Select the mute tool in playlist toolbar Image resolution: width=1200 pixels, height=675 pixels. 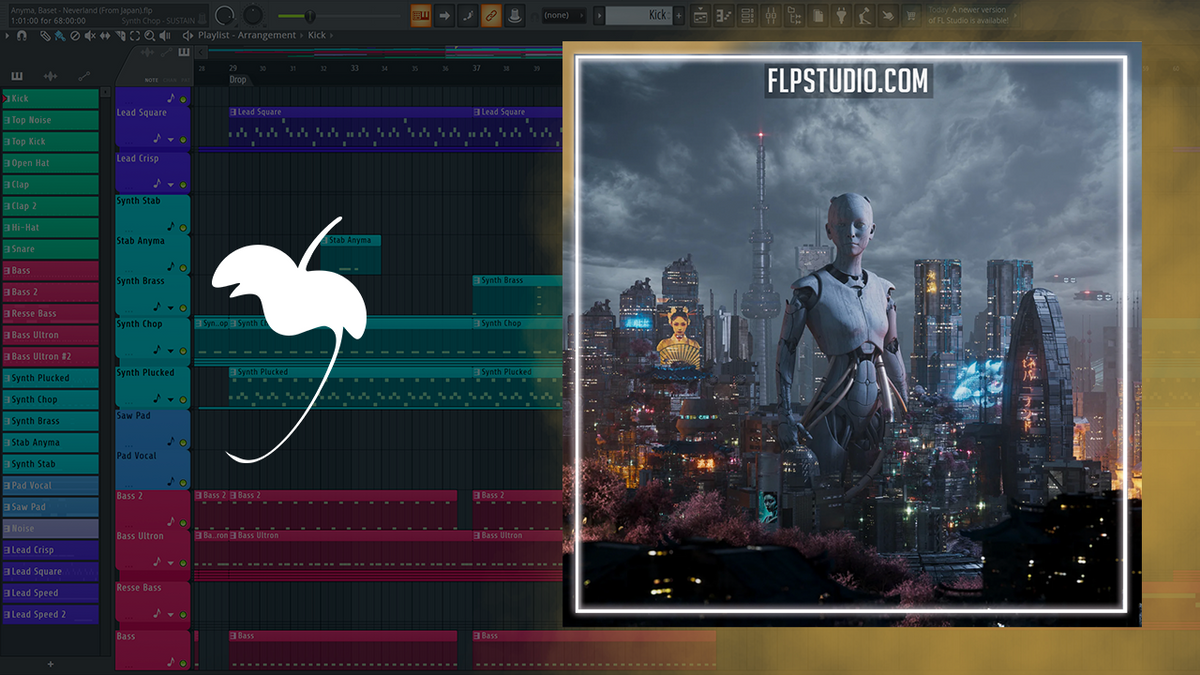pyautogui.click(x=90, y=35)
